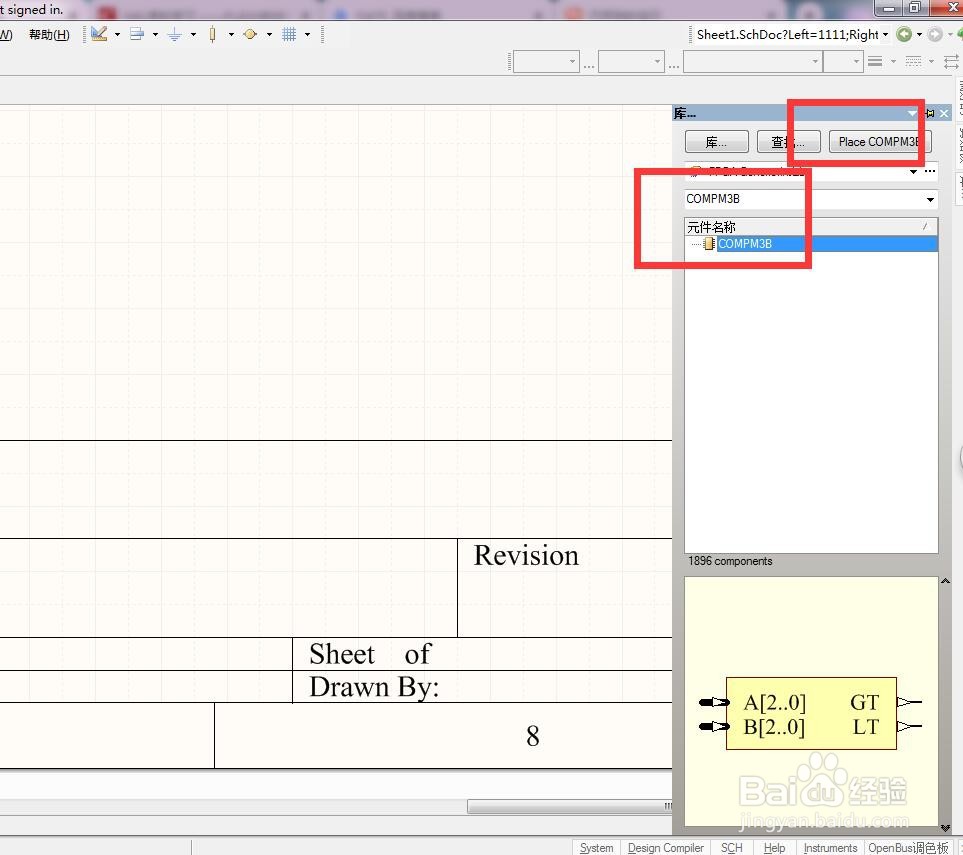Open the small font size combo box

tap(843, 61)
